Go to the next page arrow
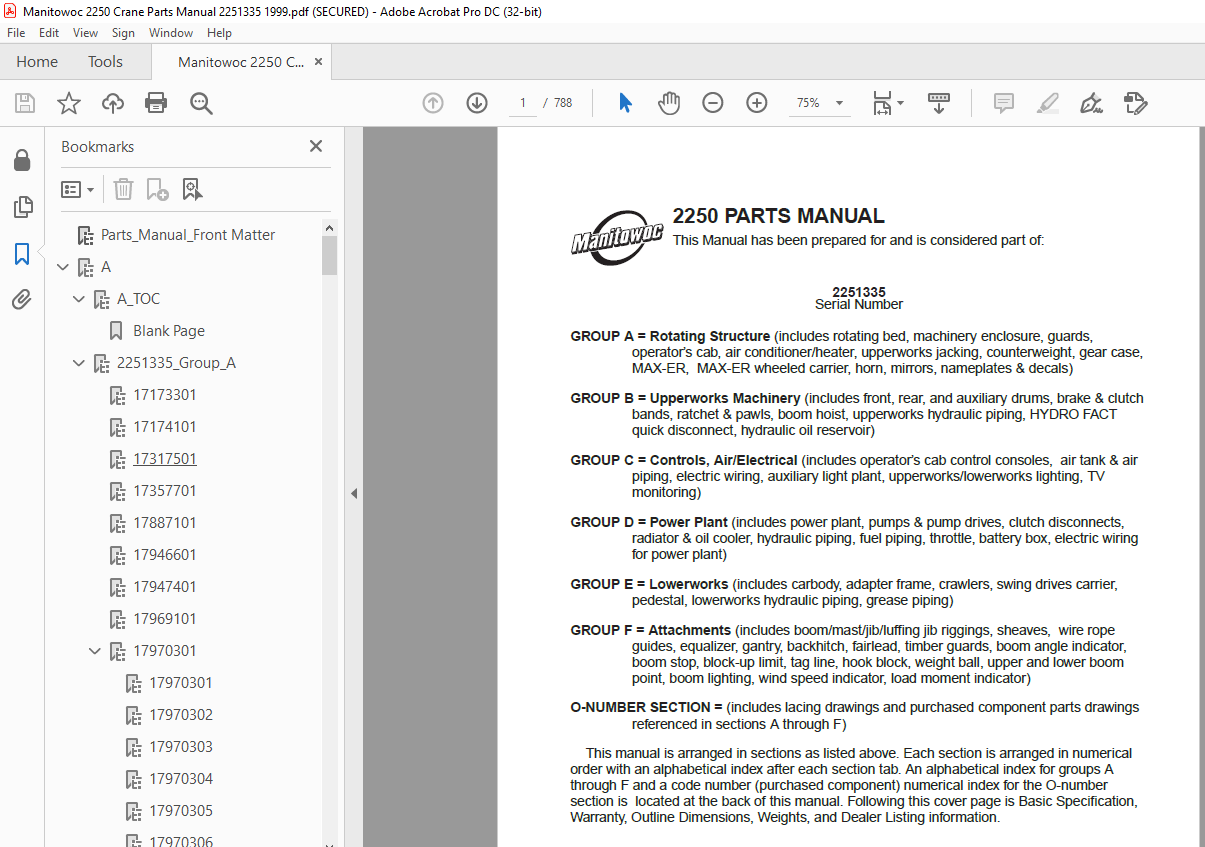The width and height of the screenshot is (1205, 847). pos(477,103)
